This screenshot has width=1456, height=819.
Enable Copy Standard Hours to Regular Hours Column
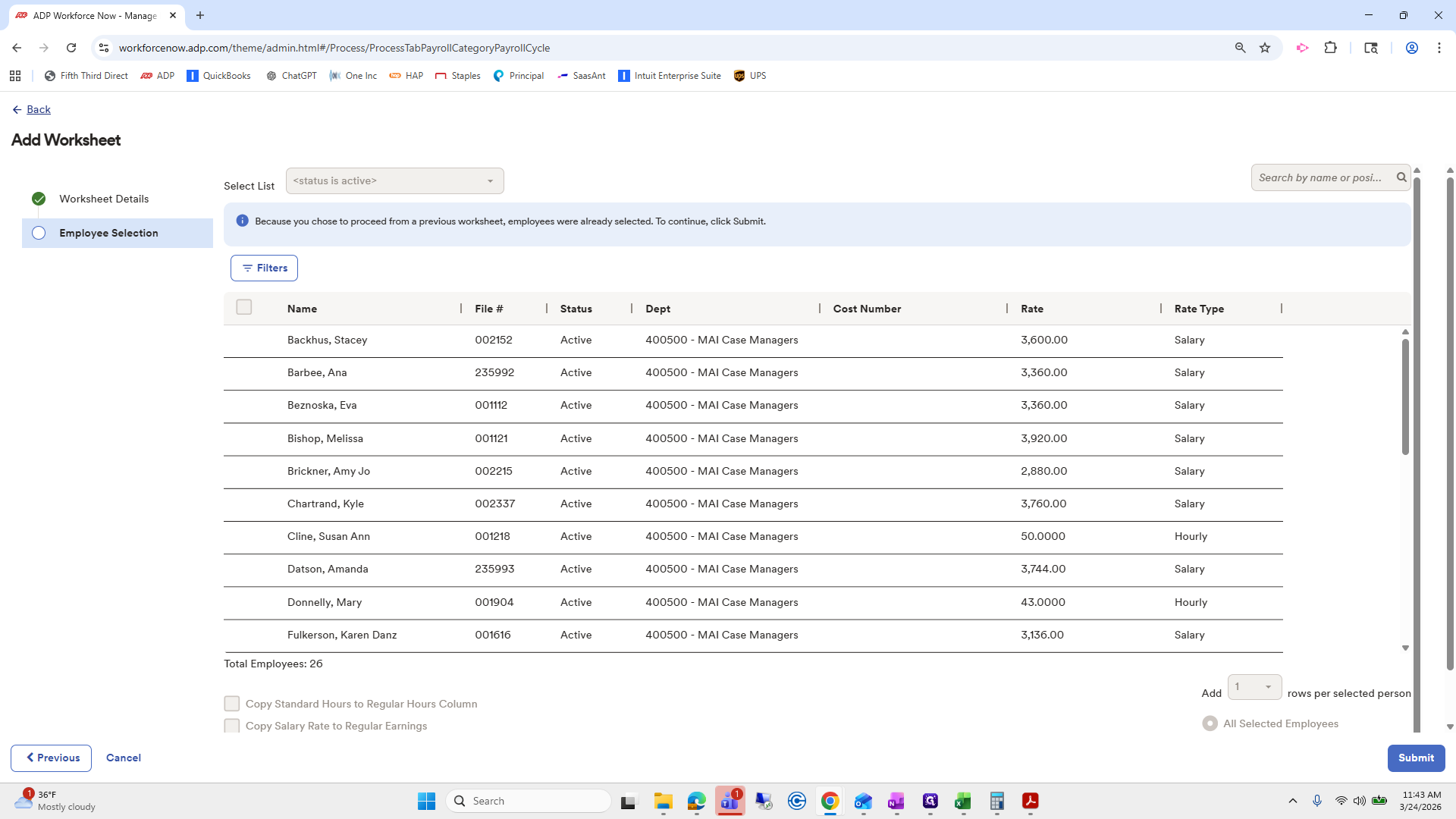pos(232,704)
